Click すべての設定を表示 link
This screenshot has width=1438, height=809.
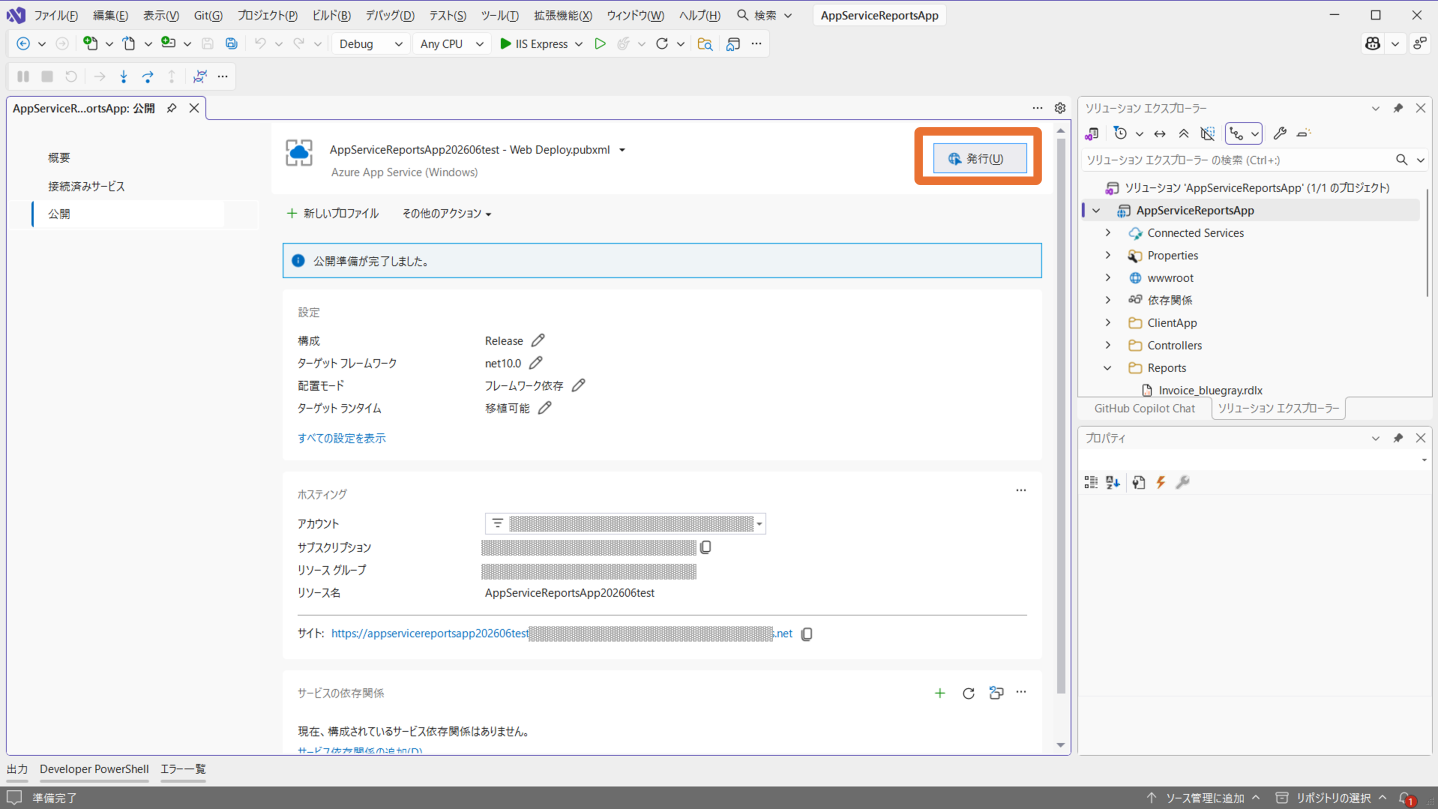click(341, 438)
